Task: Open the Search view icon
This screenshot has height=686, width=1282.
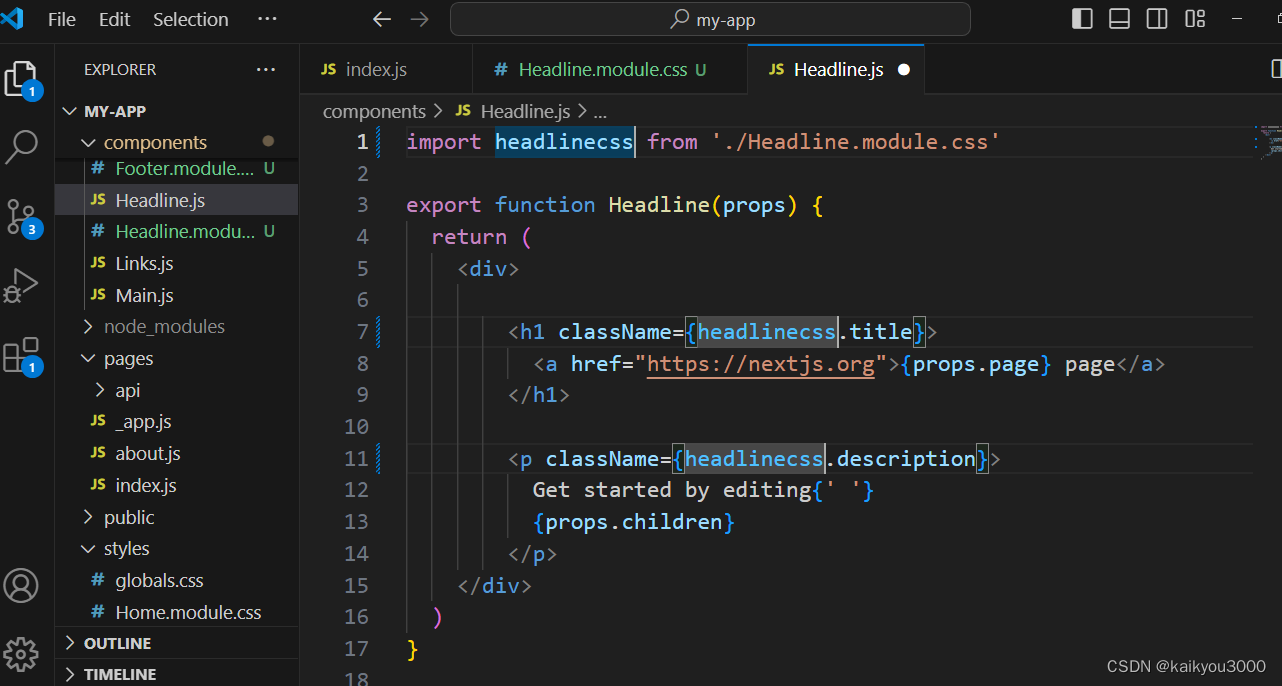Action: click(22, 147)
